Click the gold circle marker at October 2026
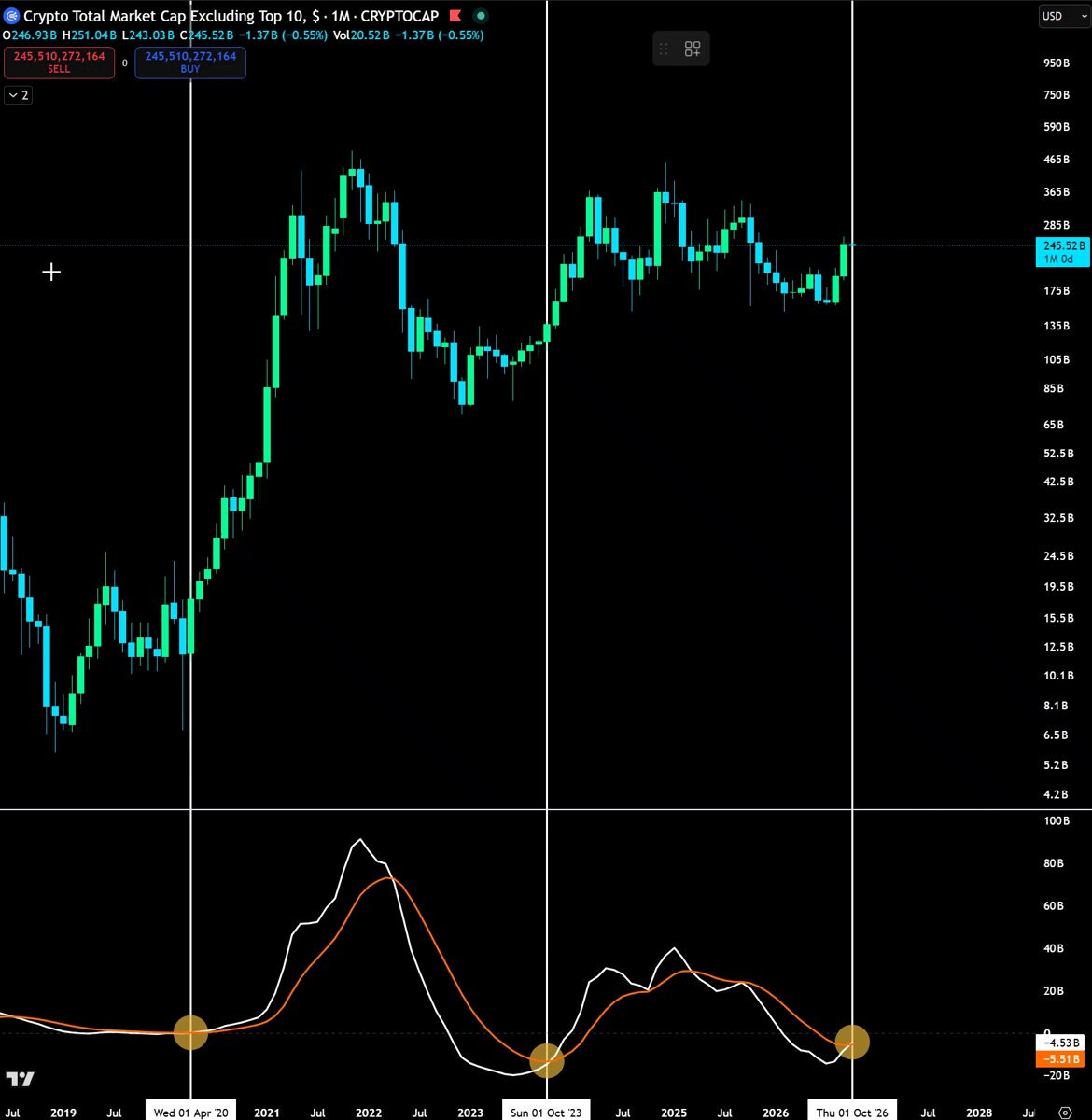The height and width of the screenshot is (1120, 1092). (x=852, y=1042)
